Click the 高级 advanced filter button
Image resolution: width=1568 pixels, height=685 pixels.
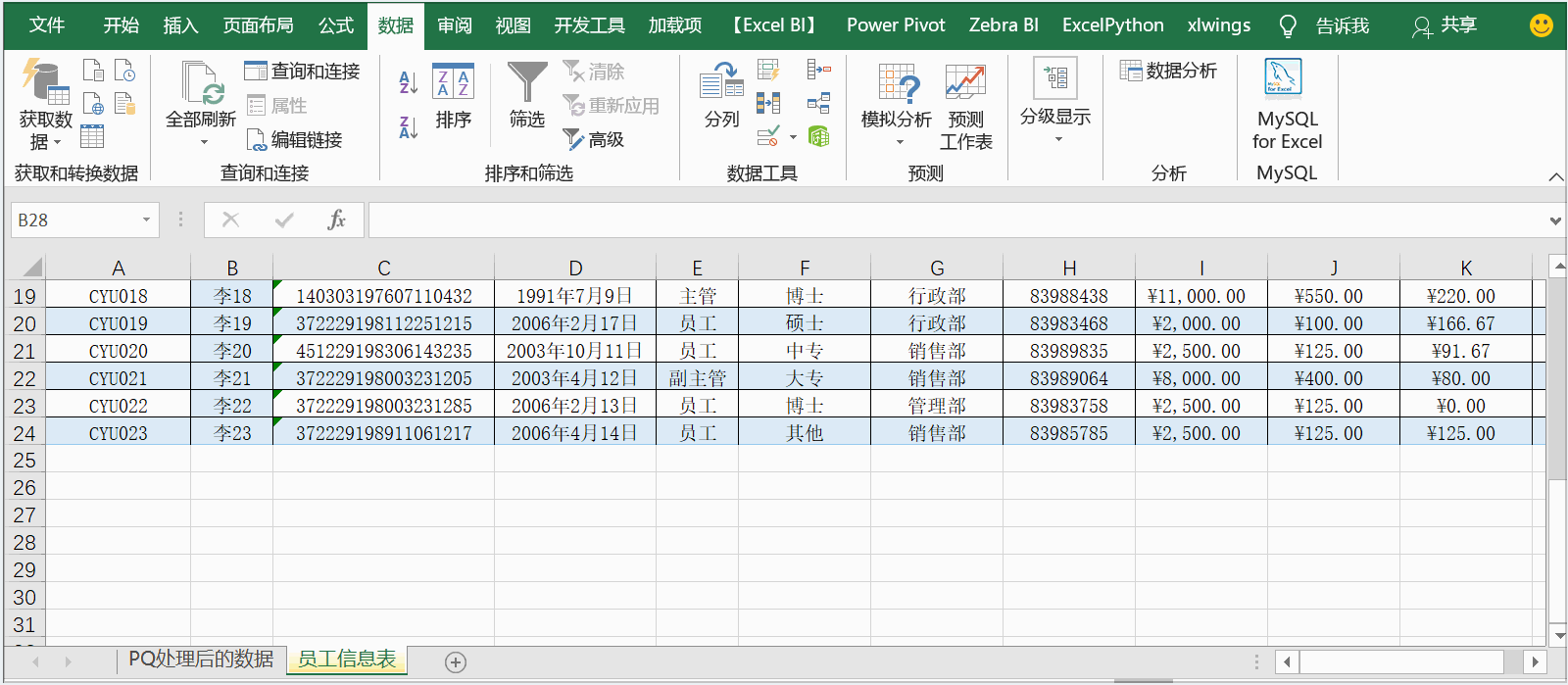pyautogui.click(x=594, y=139)
